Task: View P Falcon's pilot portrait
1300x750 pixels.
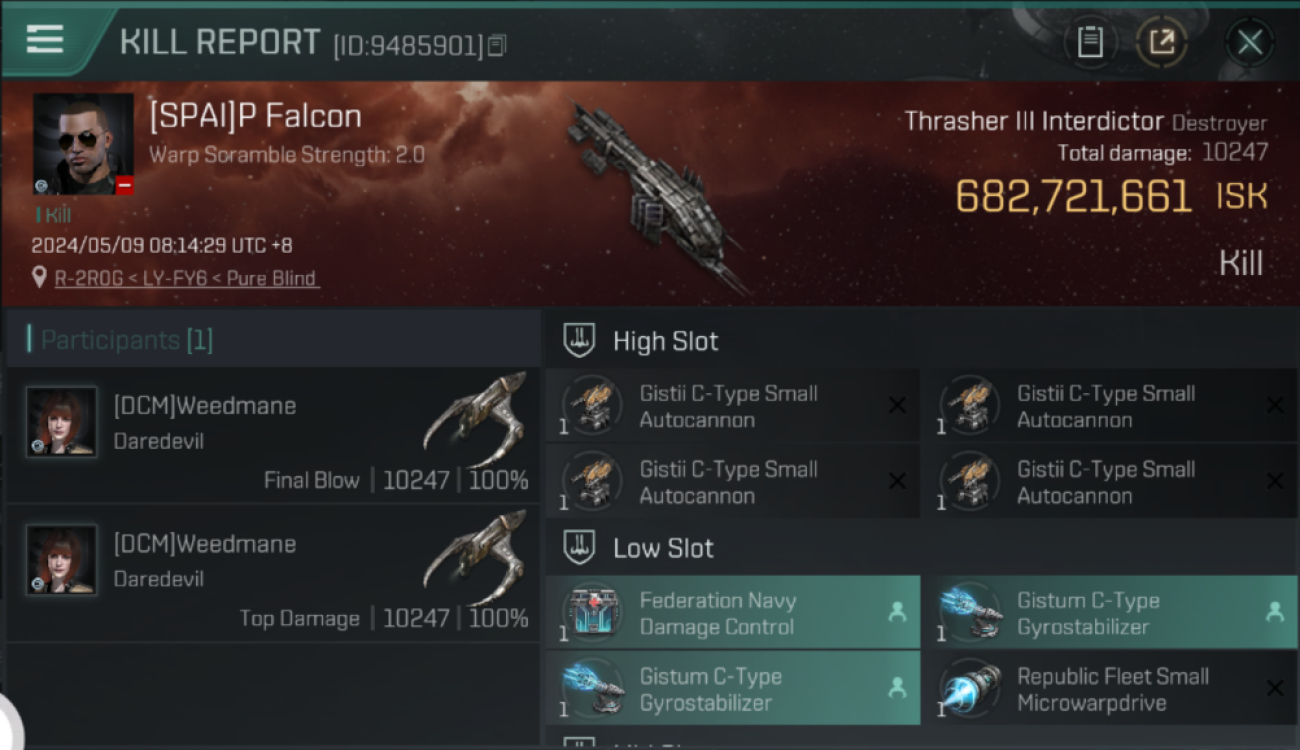Action: tap(83, 144)
